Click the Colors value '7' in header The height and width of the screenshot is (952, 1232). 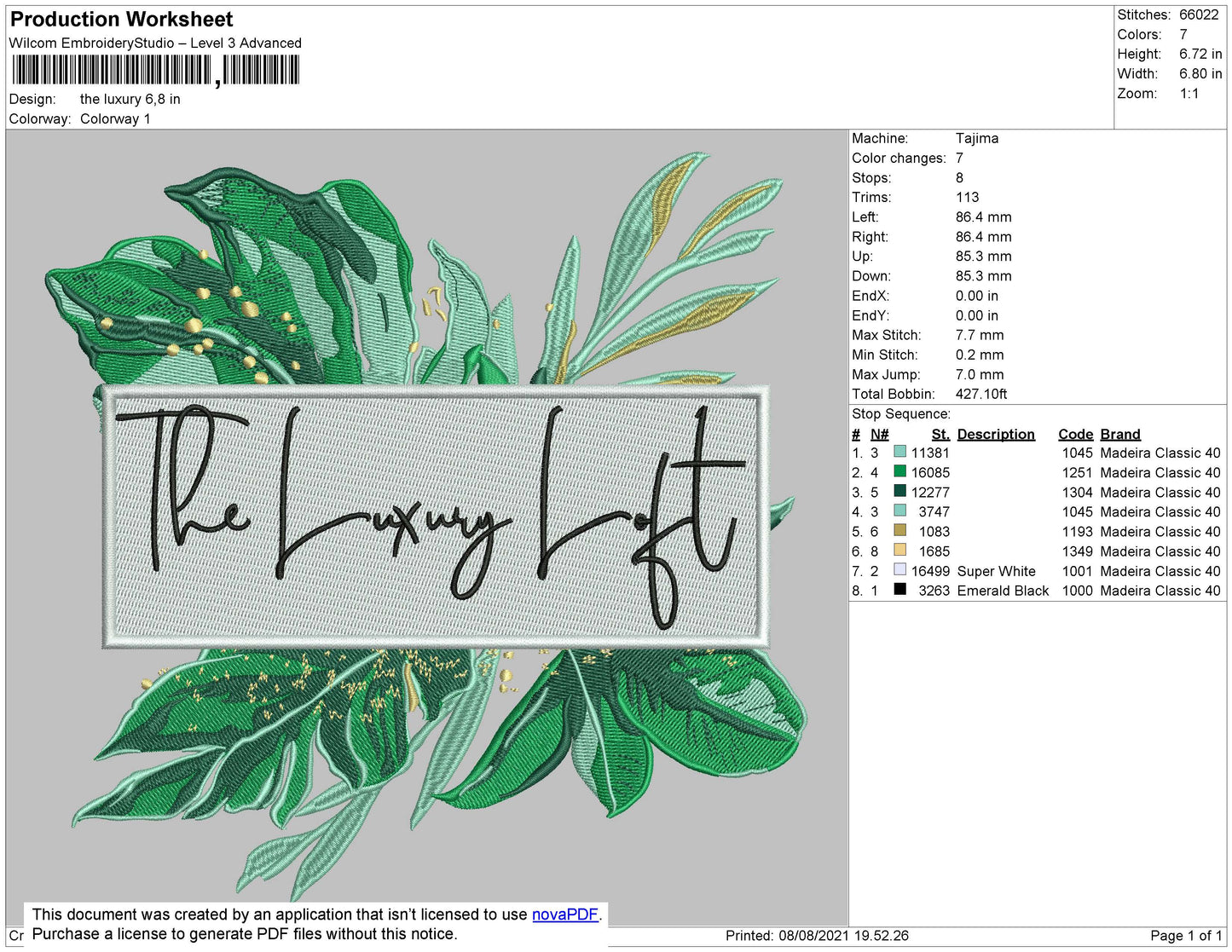pos(1183,34)
